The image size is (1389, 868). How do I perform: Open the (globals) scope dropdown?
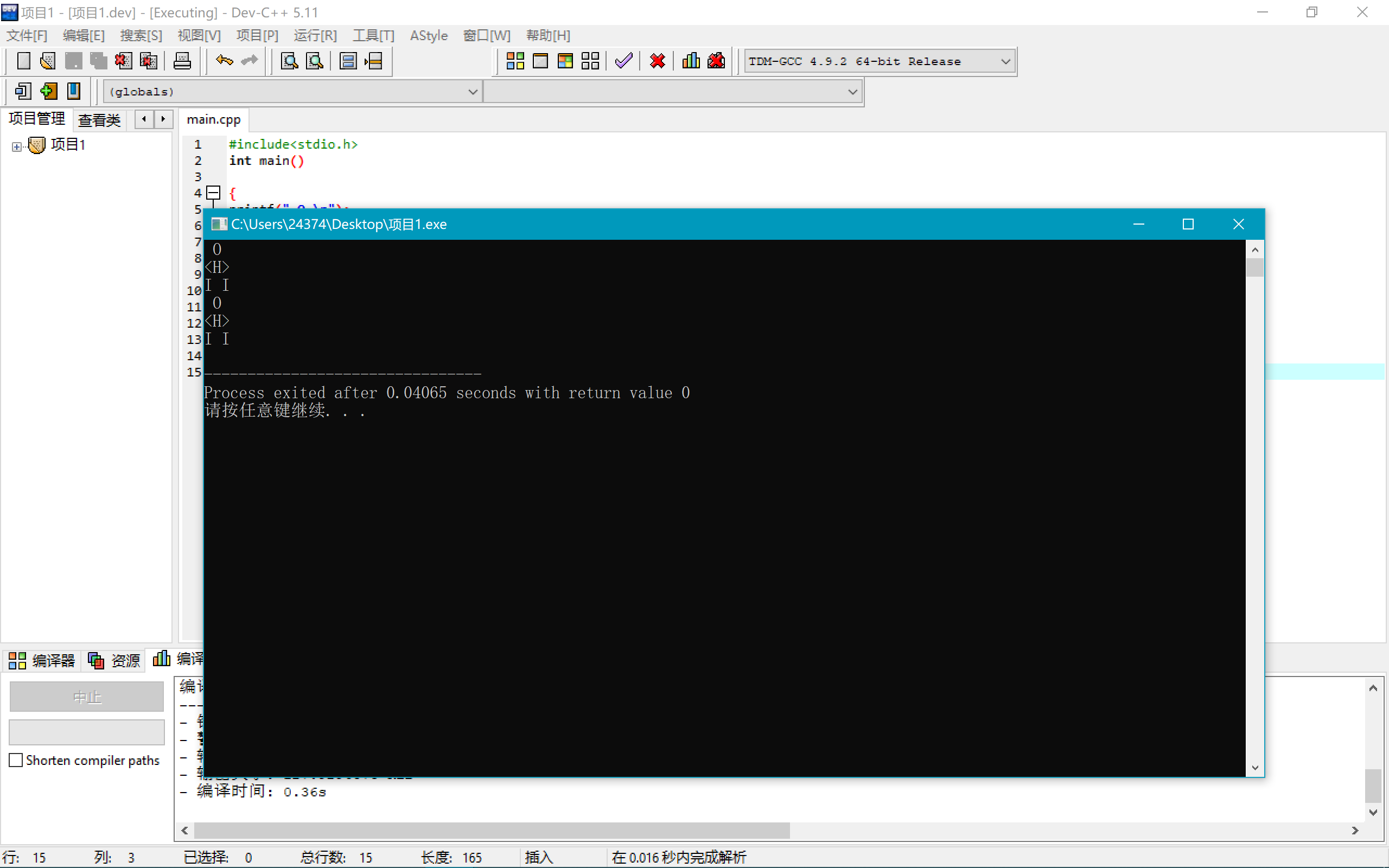472,92
